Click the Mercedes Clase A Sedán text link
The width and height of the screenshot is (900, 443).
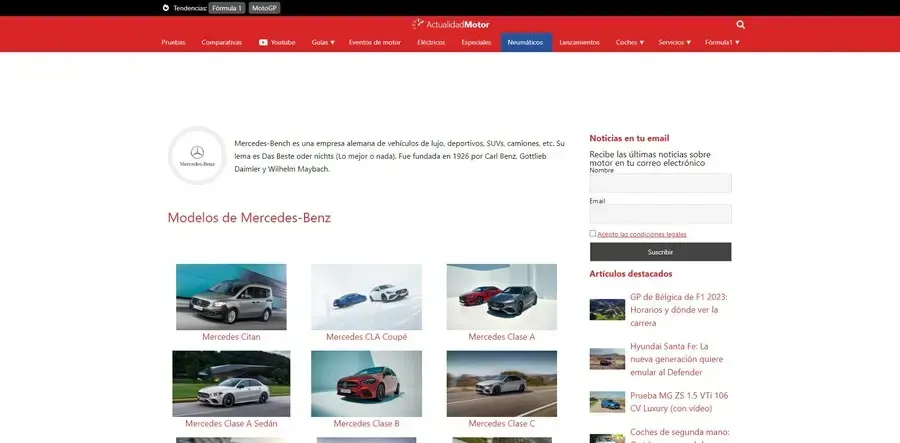pos(231,423)
